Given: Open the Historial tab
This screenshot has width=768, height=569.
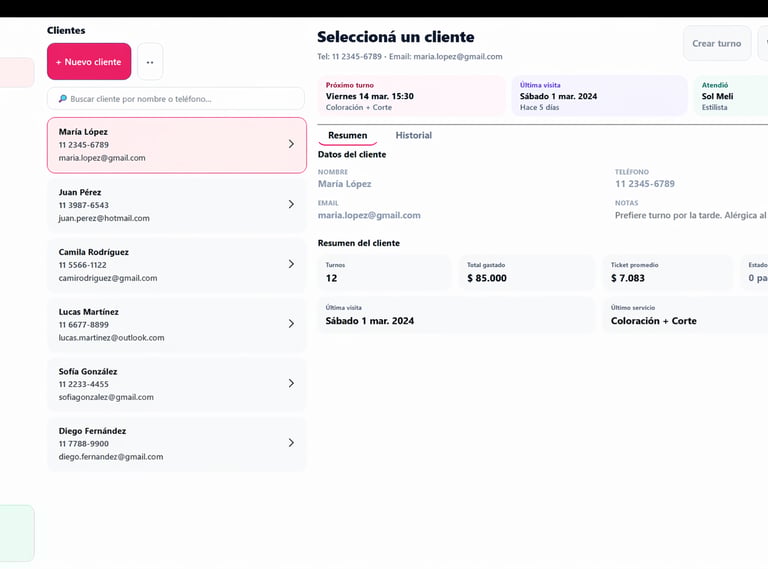Looking at the screenshot, I should (413, 135).
